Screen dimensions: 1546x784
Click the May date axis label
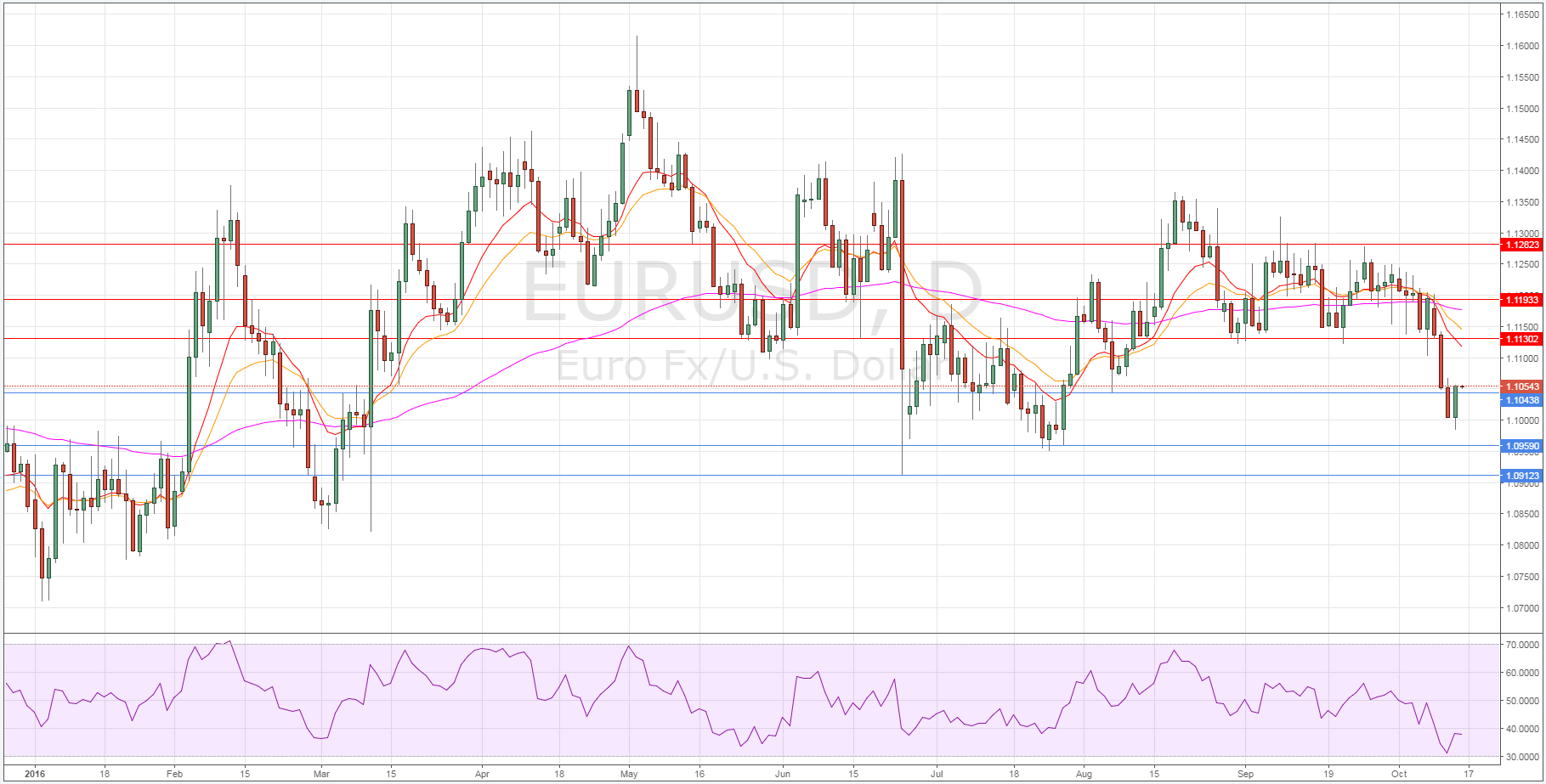[x=629, y=774]
